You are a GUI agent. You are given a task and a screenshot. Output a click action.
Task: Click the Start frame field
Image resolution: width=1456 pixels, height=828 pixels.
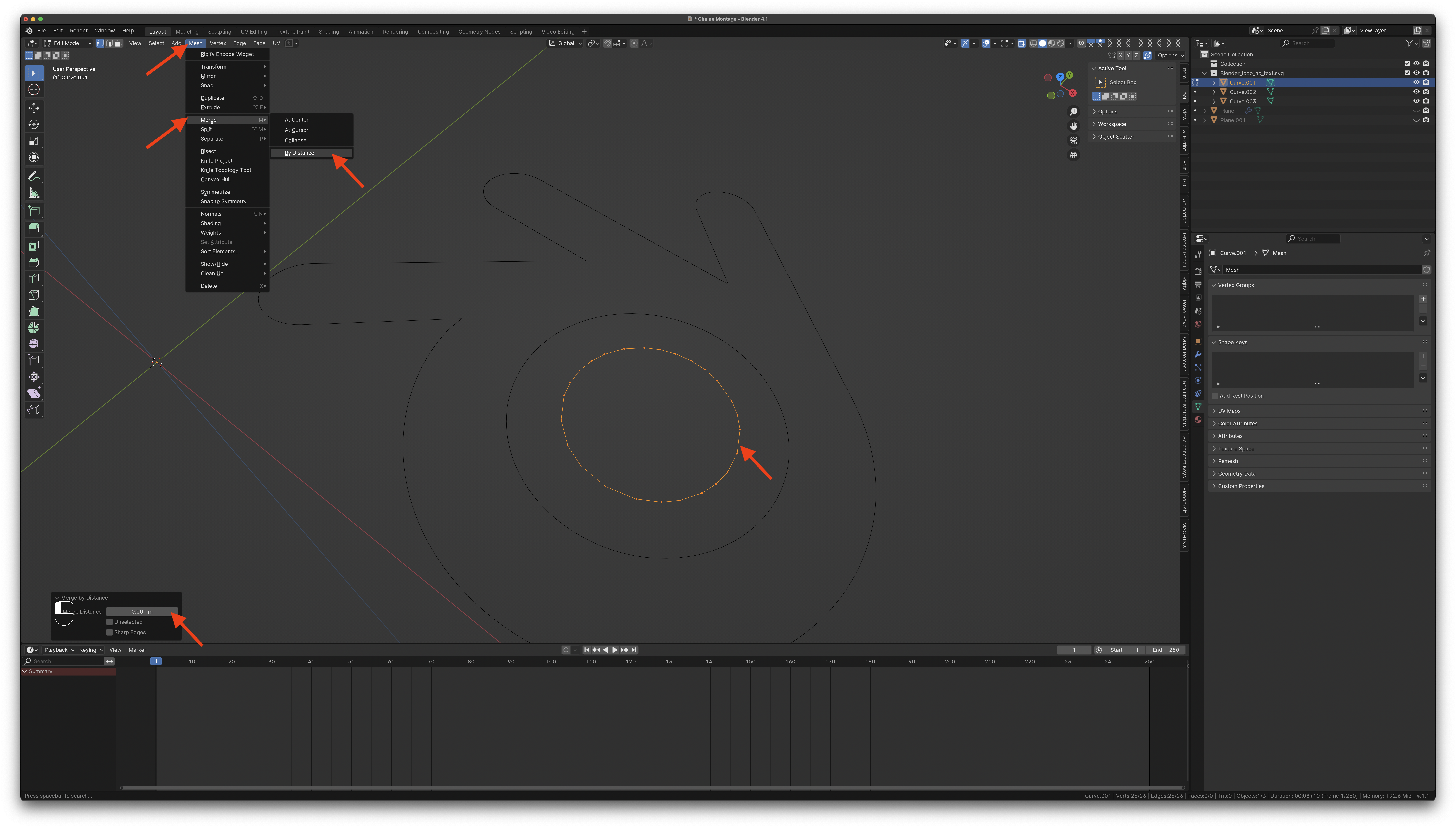click(x=1125, y=650)
